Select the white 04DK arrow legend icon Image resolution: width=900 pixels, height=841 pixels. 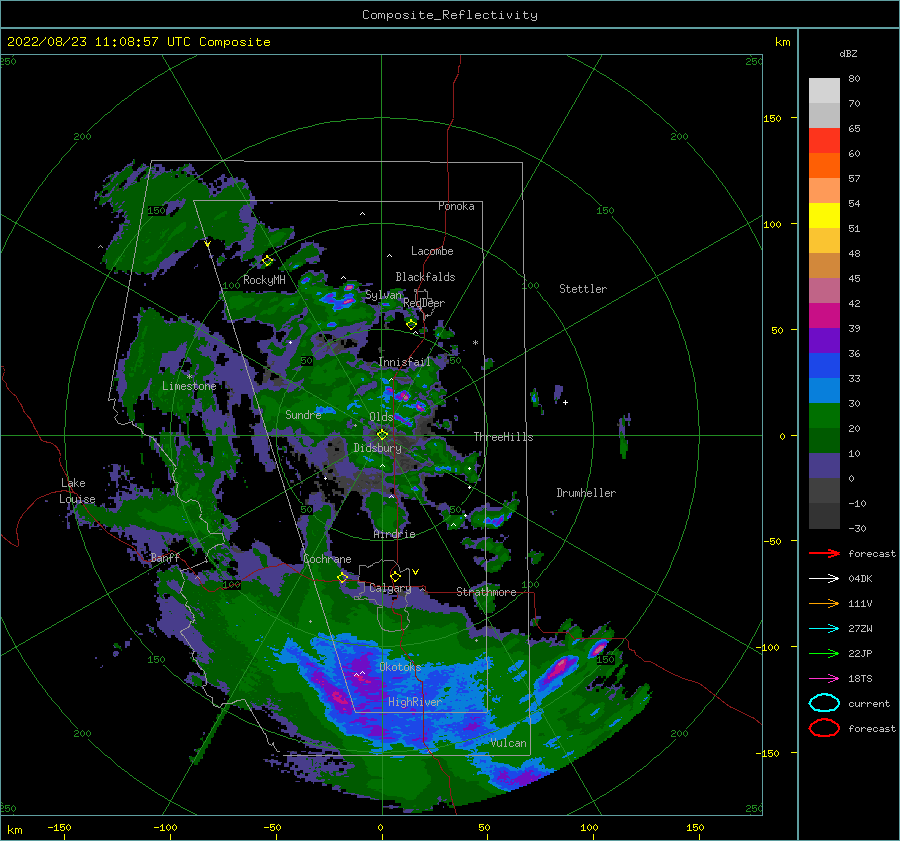pos(824,579)
